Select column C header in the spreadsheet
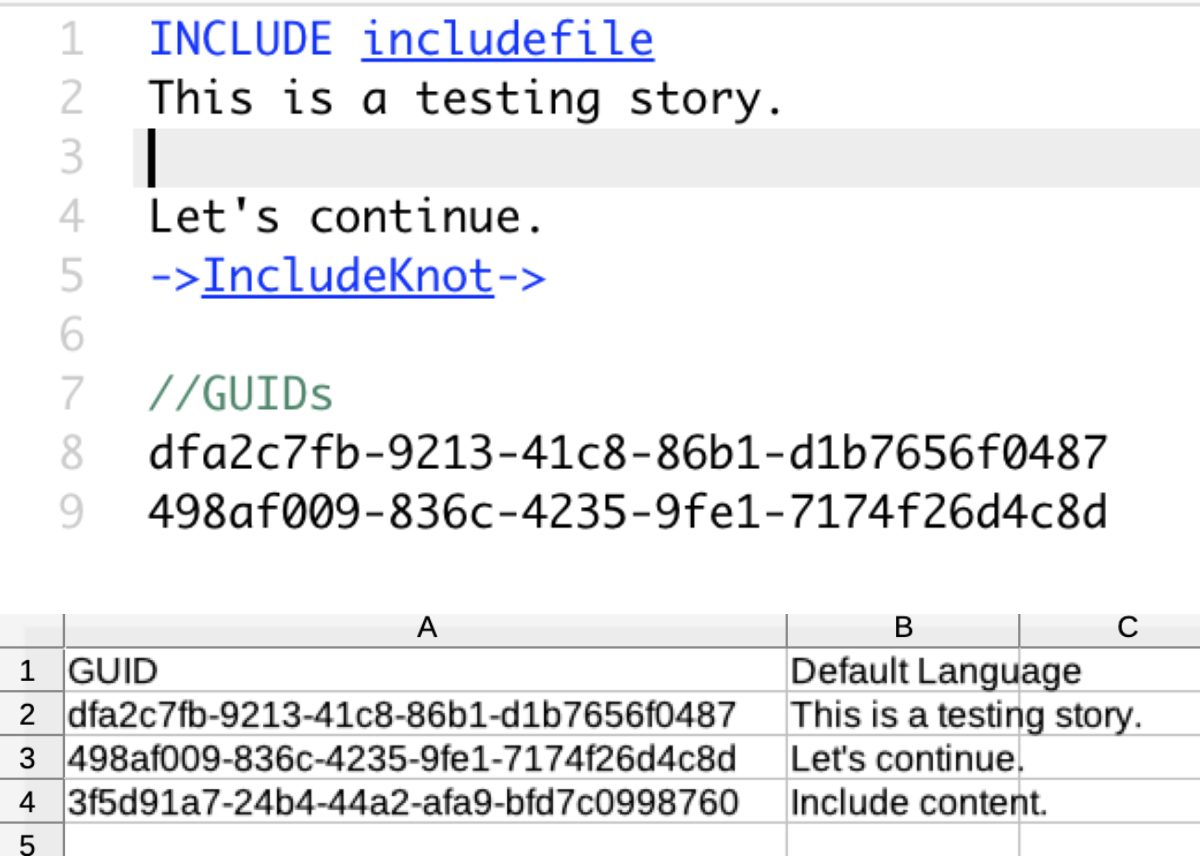Viewport: 1200px width, 856px height. [1128, 627]
